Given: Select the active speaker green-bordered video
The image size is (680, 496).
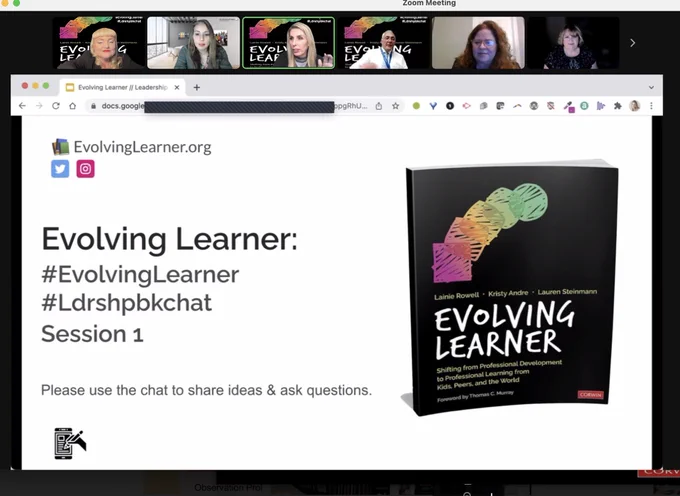Looking at the screenshot, I should click(x=288, y=42).
